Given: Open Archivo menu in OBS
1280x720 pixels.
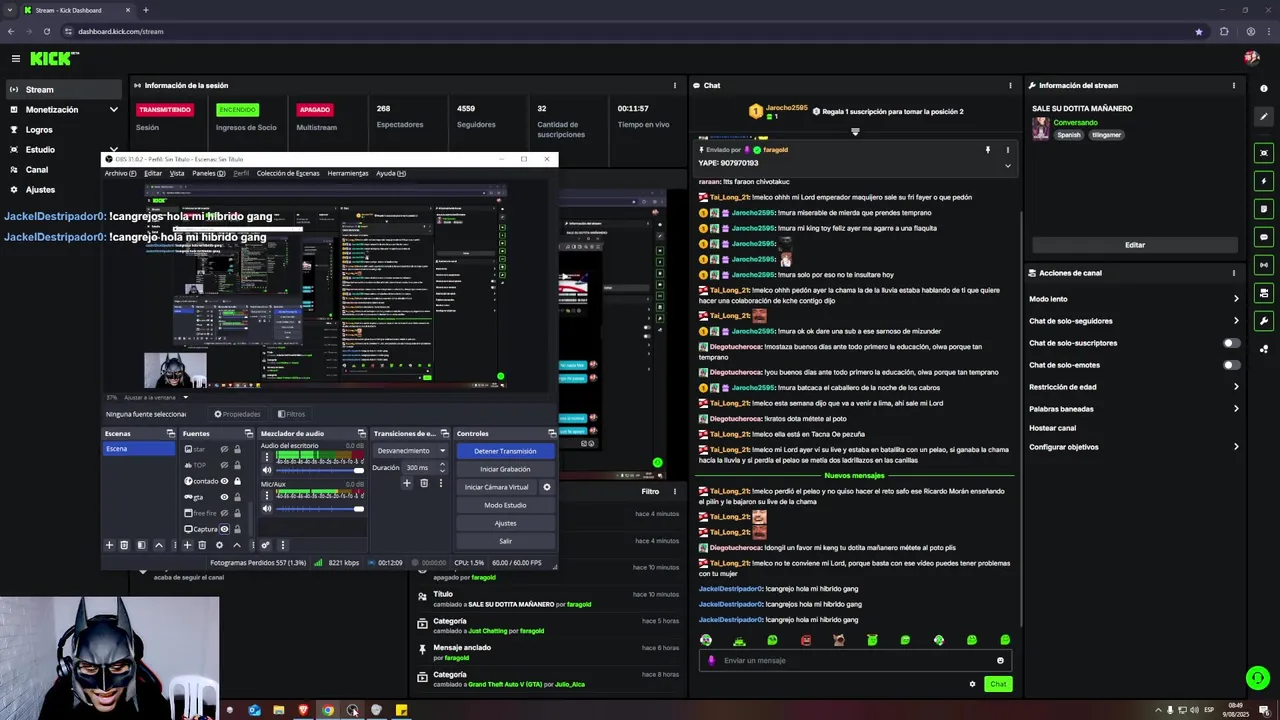Looking at the screenshot, I should pos(118,173).
